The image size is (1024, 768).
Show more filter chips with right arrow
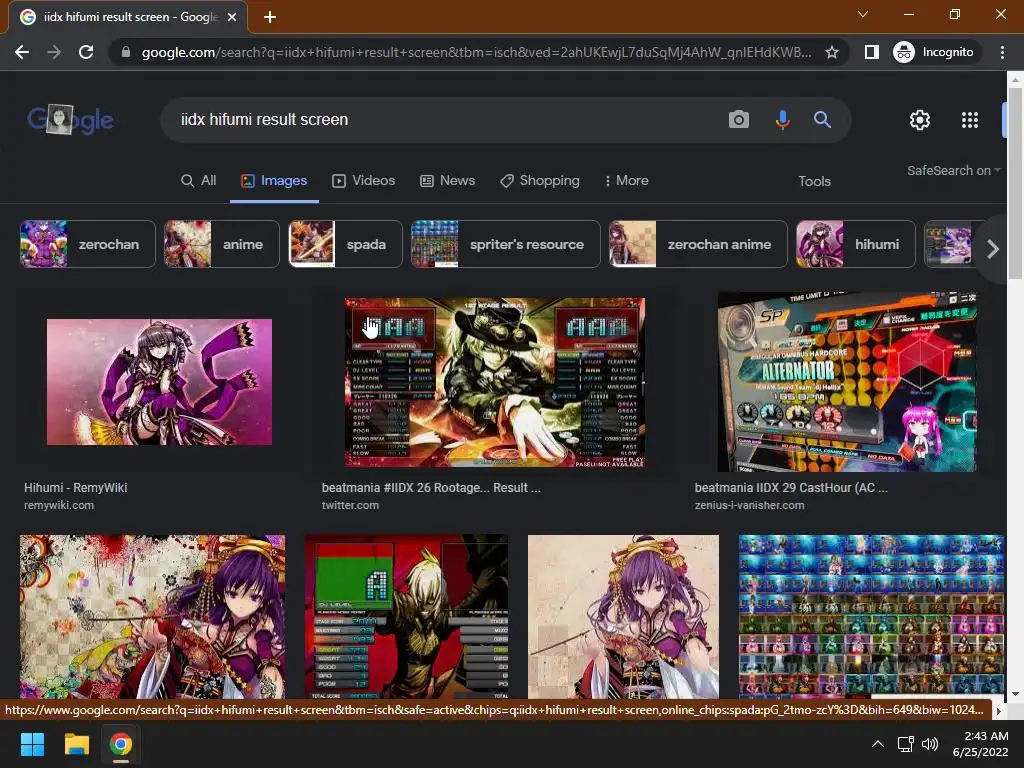(992, 249)
